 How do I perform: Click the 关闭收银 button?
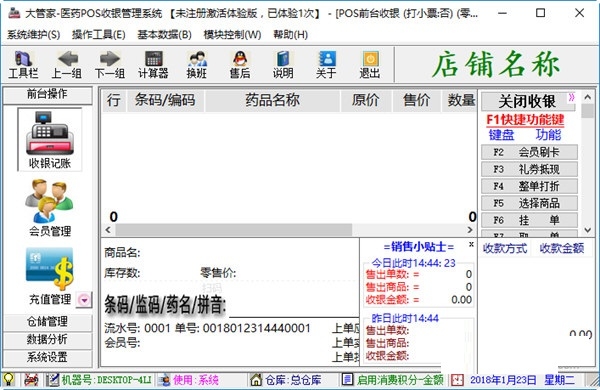(x=528, y=101)
